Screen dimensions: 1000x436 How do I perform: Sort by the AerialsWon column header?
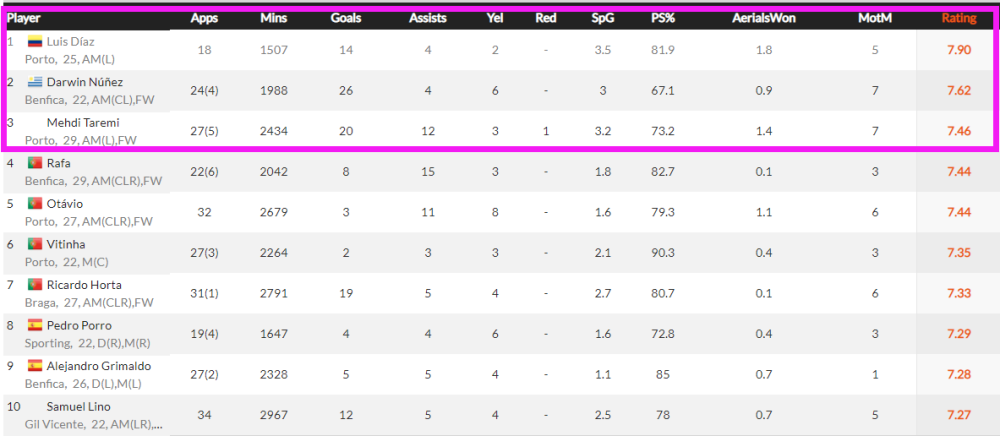pos(763,18)
